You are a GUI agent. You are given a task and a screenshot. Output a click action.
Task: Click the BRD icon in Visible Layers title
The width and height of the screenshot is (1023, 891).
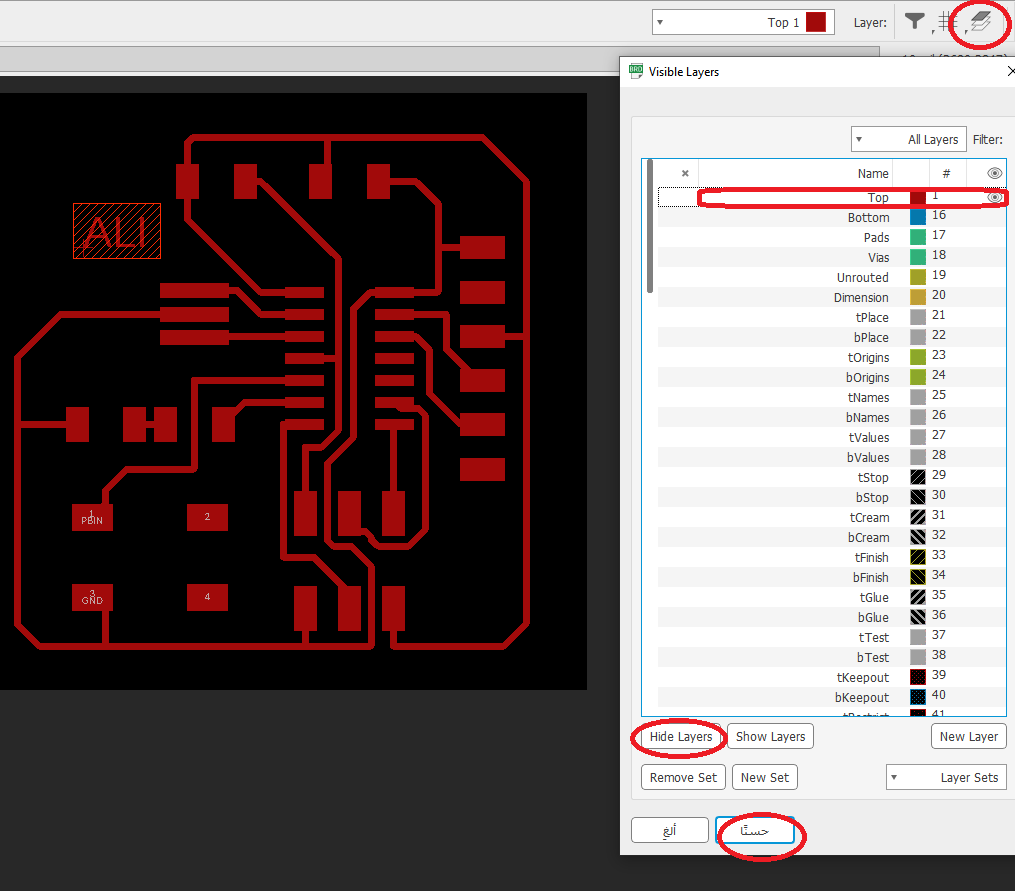[636, 71]
